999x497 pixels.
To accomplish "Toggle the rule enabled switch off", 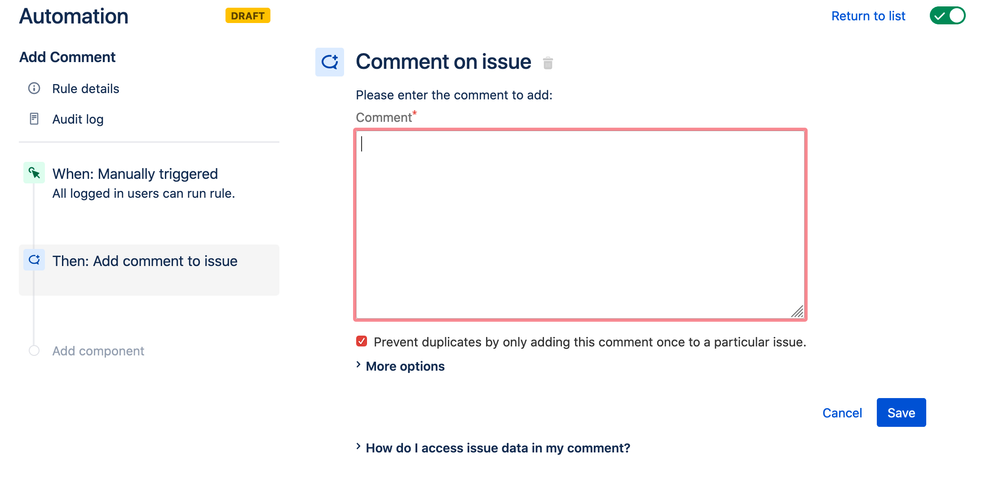I will (947, 16).
